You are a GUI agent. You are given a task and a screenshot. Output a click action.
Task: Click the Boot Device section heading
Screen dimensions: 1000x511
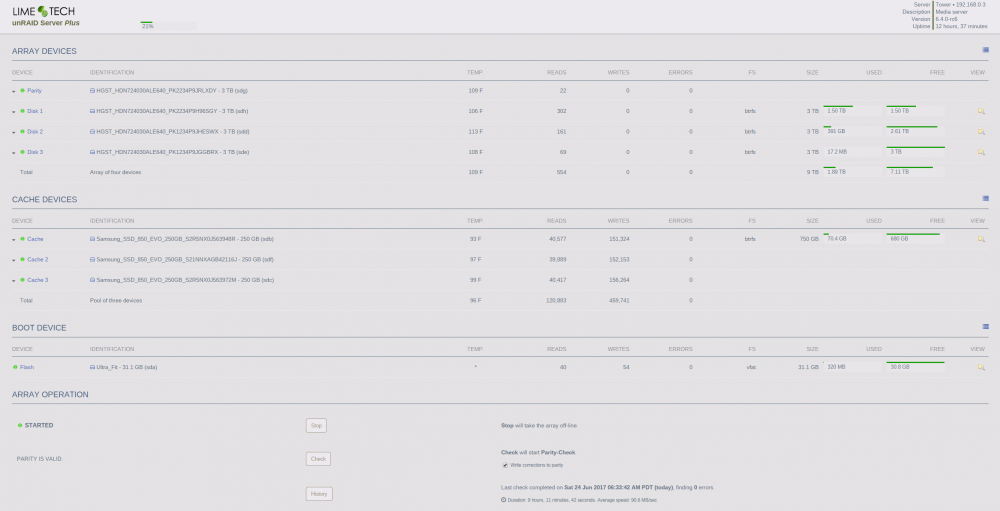click(39, 327)
